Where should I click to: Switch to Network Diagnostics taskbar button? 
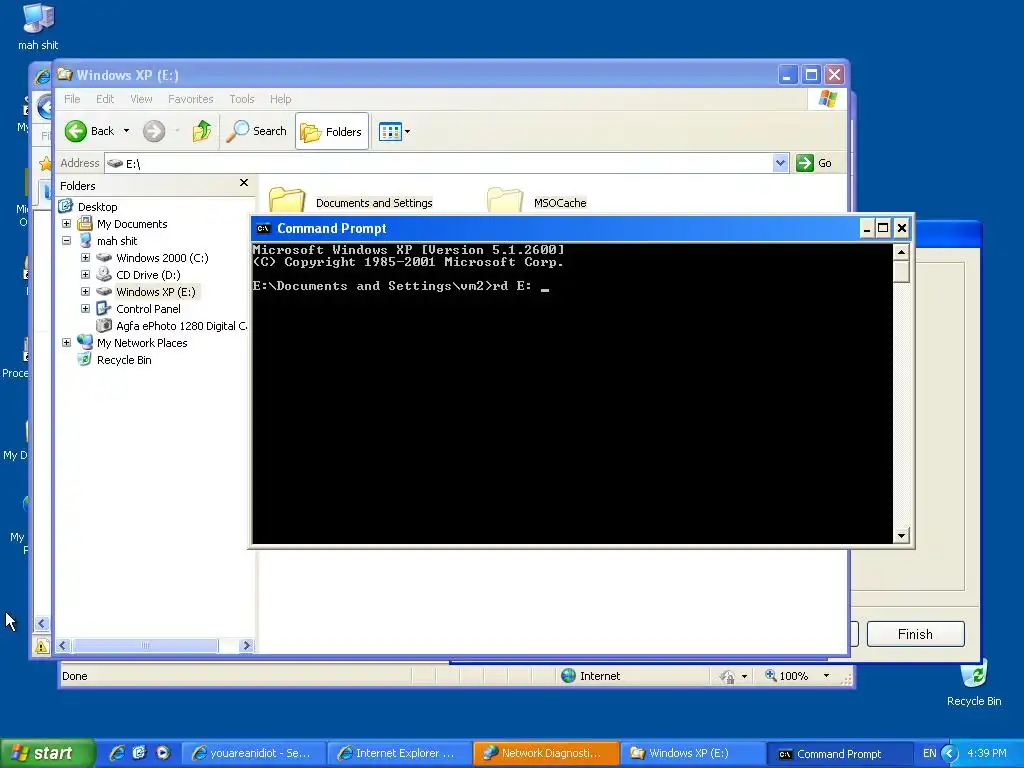(545, 753)
